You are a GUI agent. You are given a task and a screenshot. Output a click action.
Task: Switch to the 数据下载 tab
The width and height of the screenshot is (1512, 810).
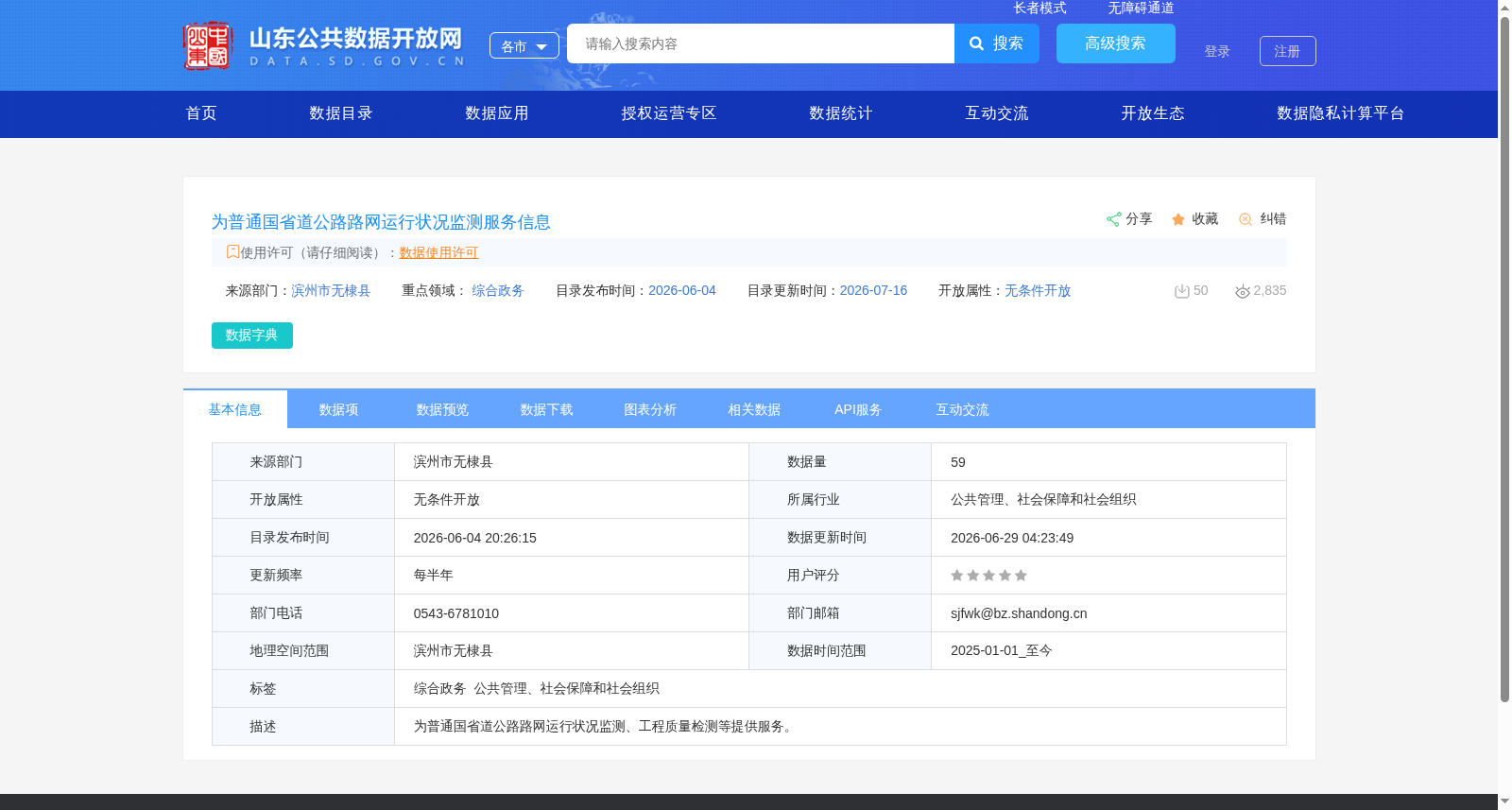pos(547,409)
